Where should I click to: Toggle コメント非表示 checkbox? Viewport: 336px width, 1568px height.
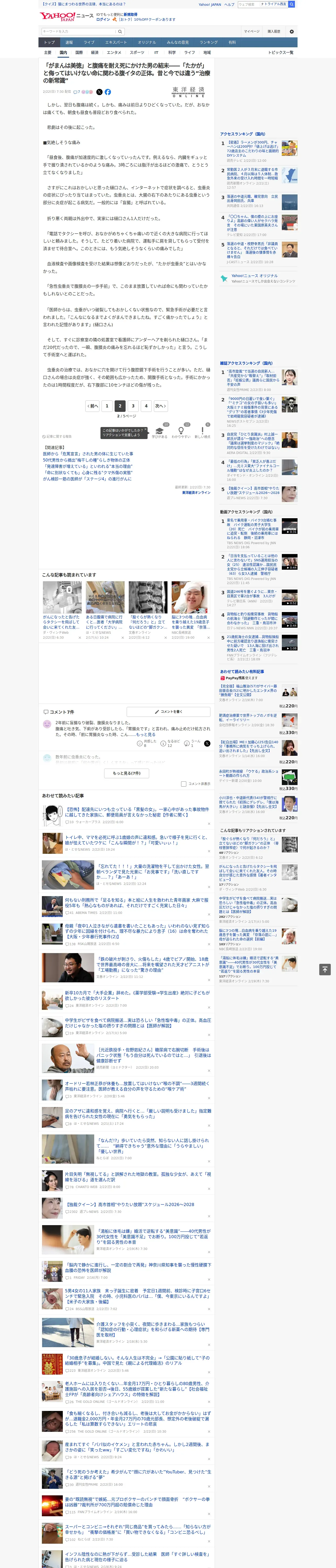tap(183, 784)
